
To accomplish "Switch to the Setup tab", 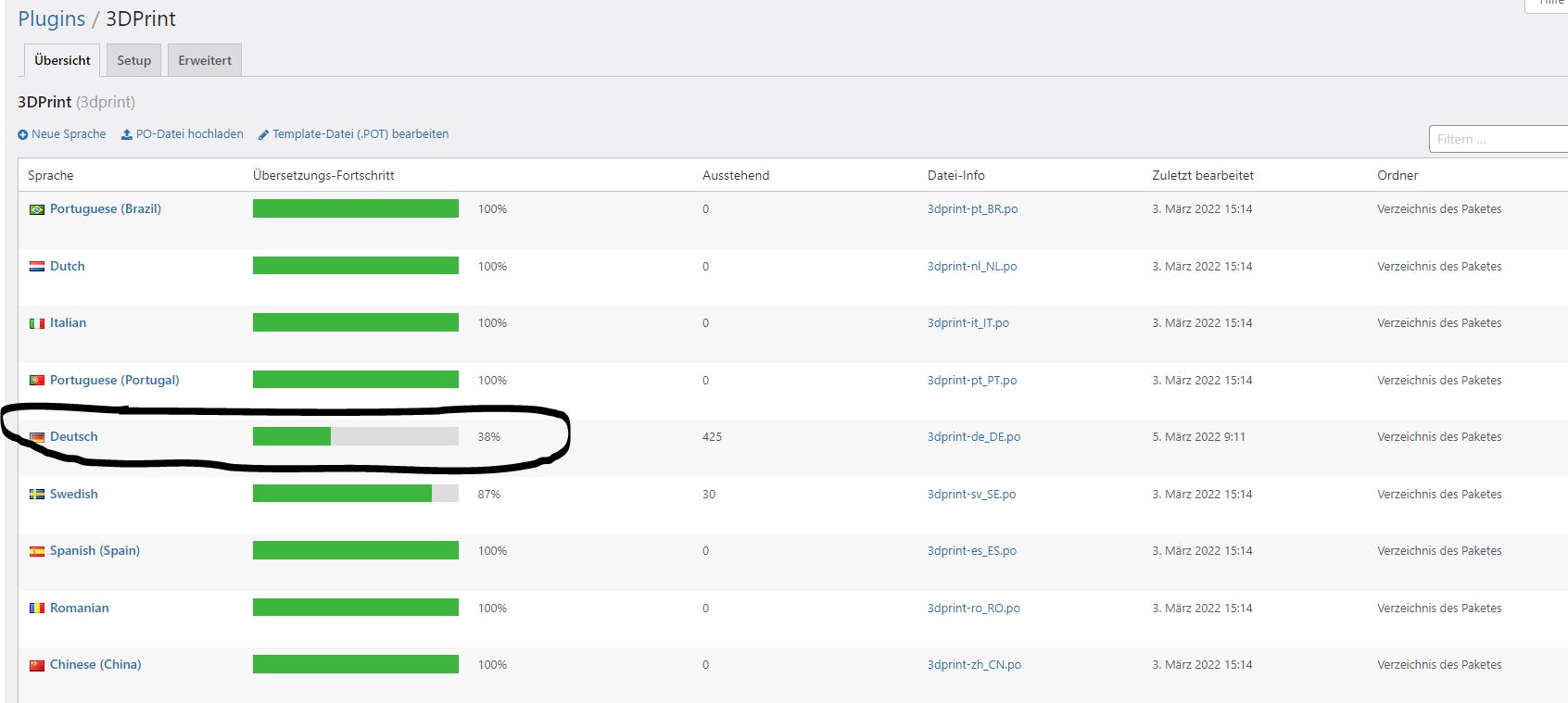I will (133, 60).
